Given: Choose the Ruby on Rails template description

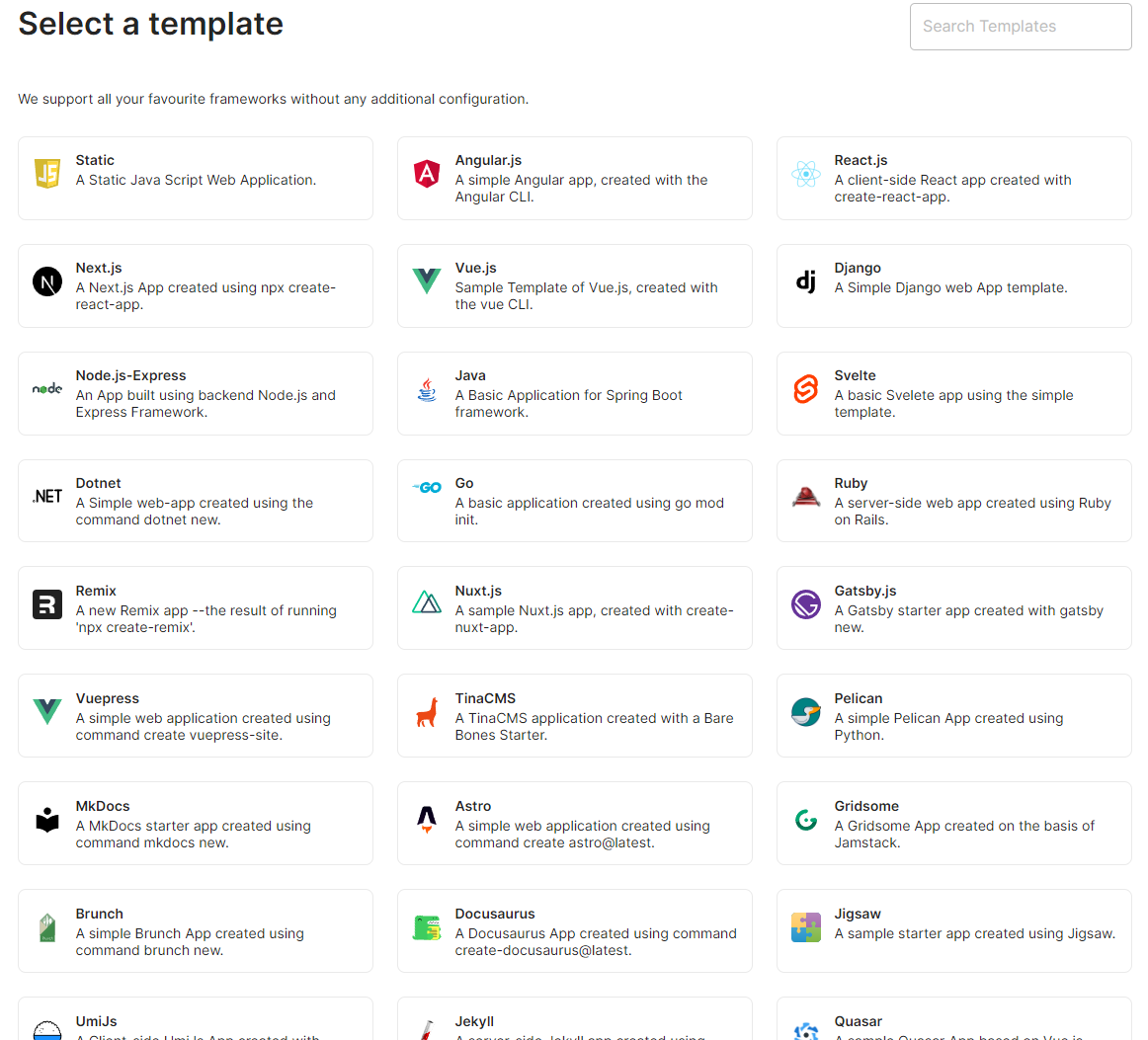Looking at the screenshot, I should pos(972,512).
